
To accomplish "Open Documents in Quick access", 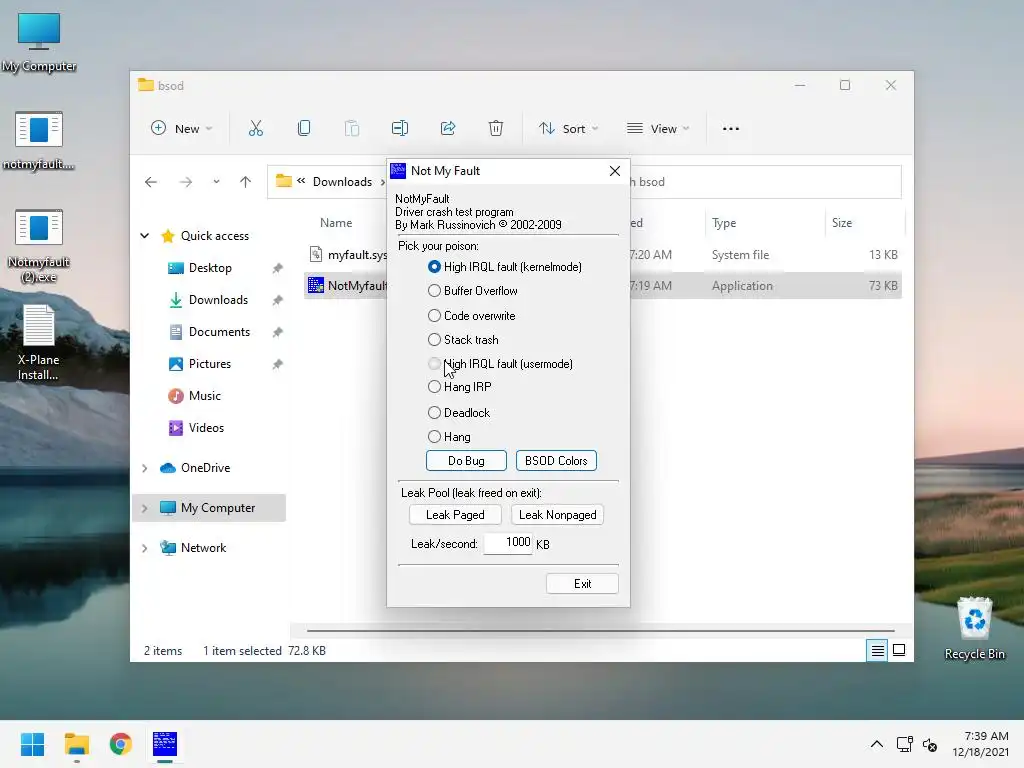I will click(x=219, y=332).
